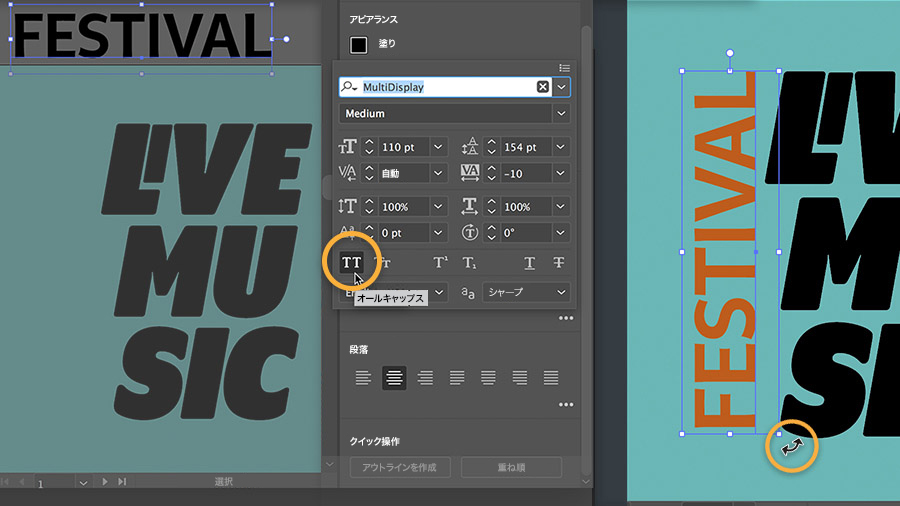Open the 154 pt leading dropdown
900x506 pixels.
561,147
